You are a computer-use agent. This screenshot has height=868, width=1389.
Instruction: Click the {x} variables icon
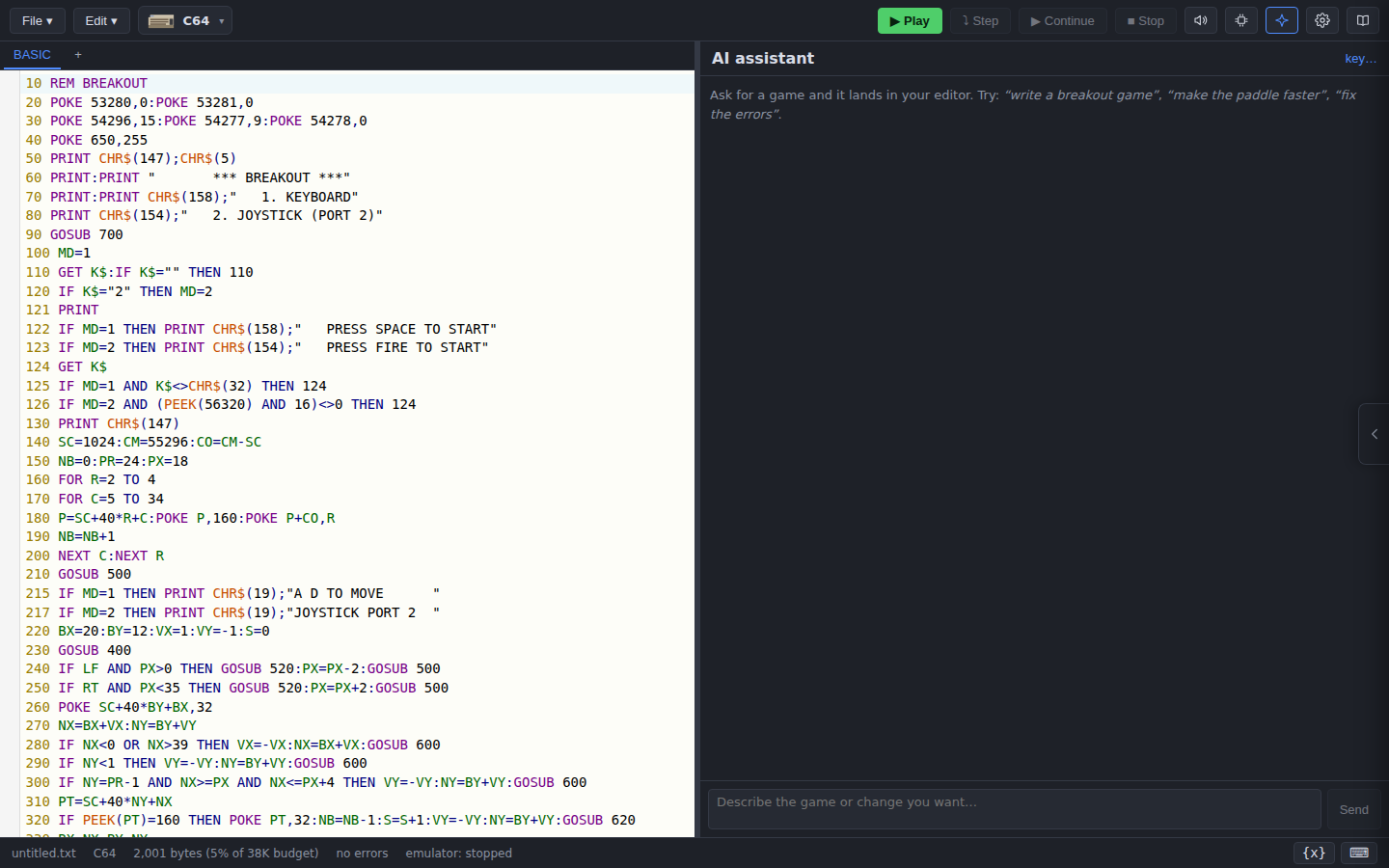pyautogui.click(x=1314, y=853)
